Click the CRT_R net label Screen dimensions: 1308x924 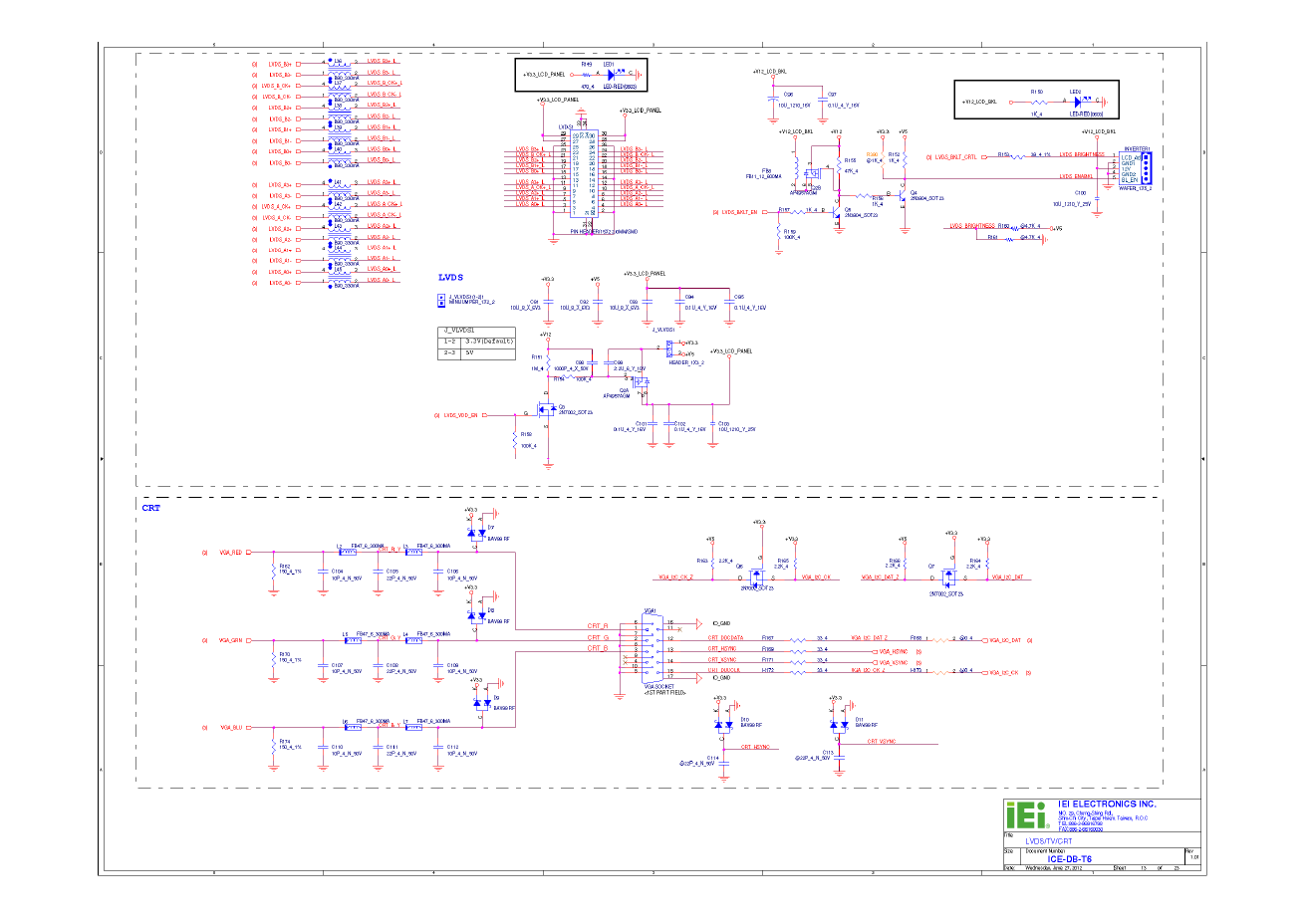(x=598, y=626)
